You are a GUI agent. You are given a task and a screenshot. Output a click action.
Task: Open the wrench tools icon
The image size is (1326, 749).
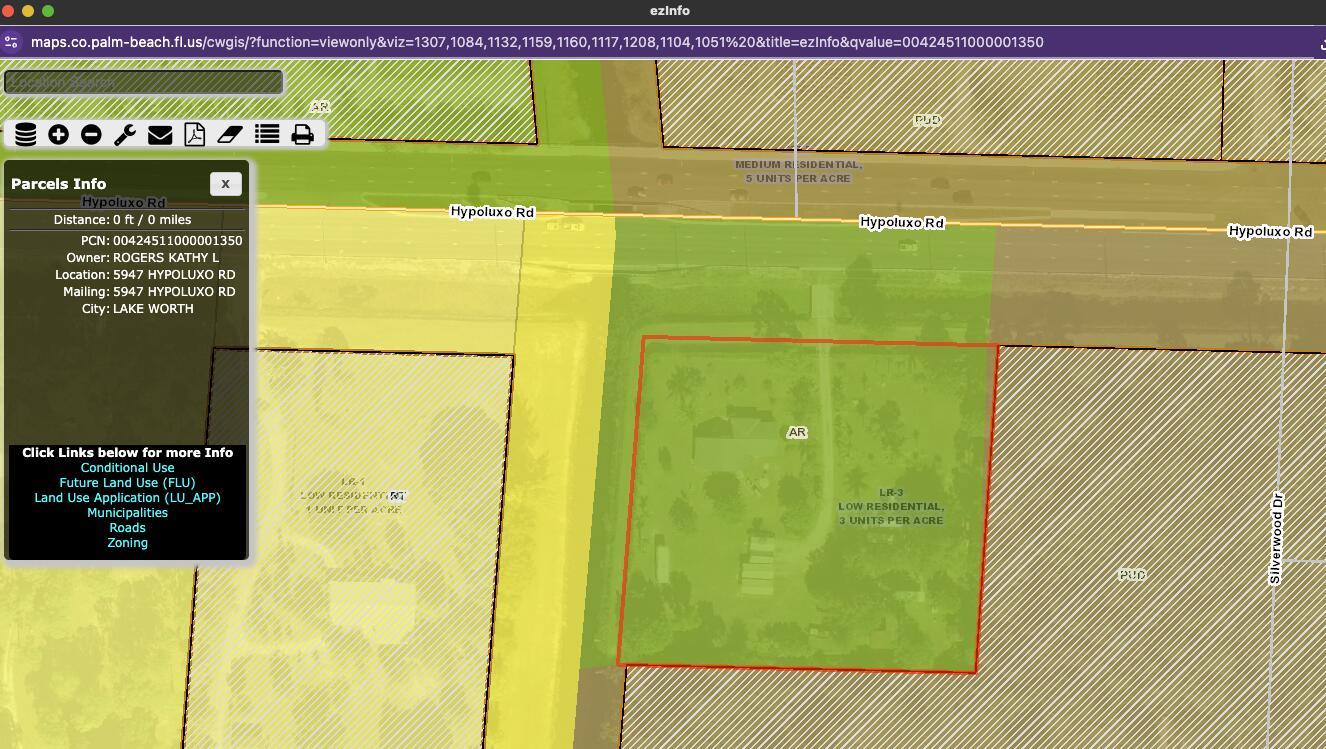125,134
